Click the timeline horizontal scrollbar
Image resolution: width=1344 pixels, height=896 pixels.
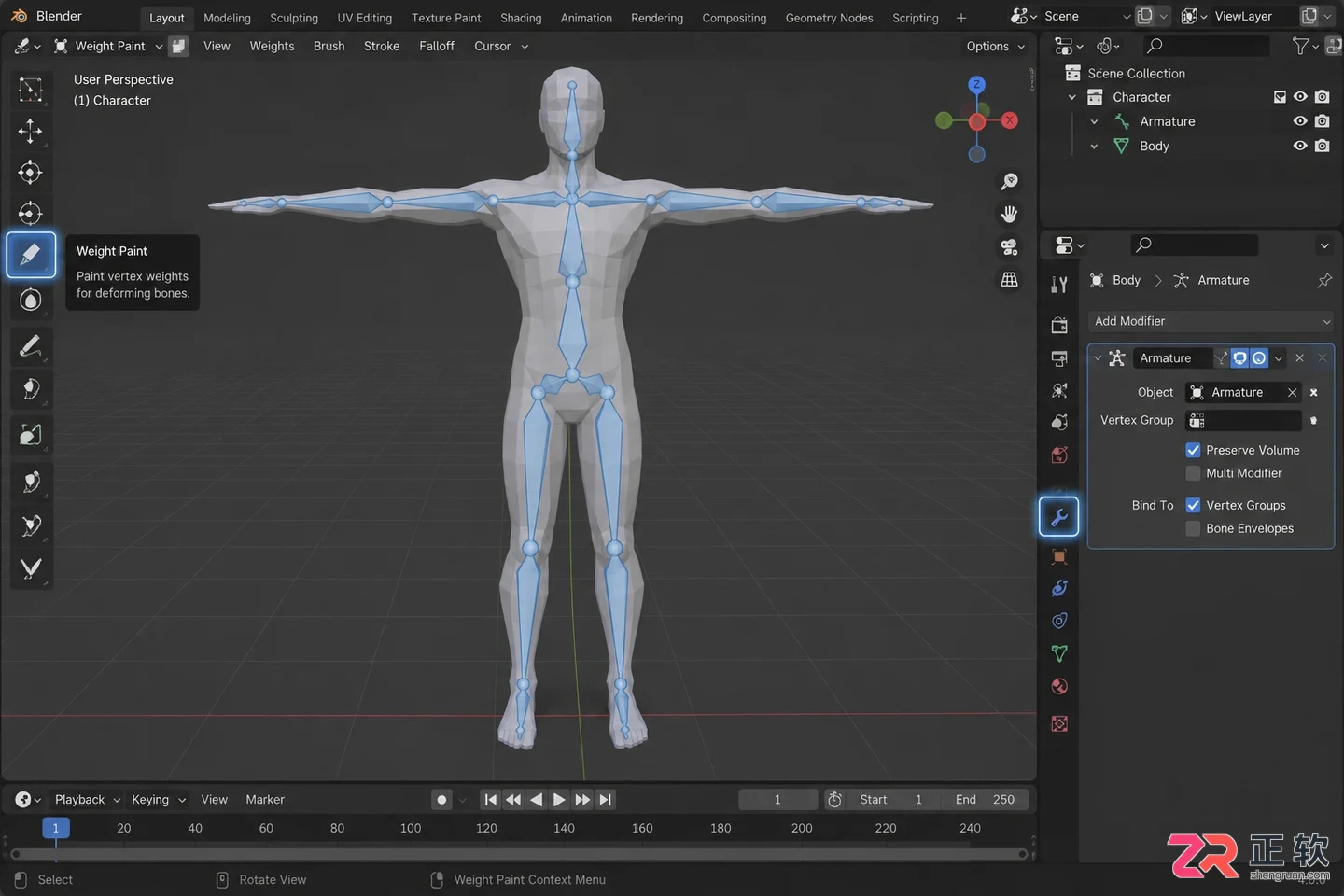click(x=518, y=854)
